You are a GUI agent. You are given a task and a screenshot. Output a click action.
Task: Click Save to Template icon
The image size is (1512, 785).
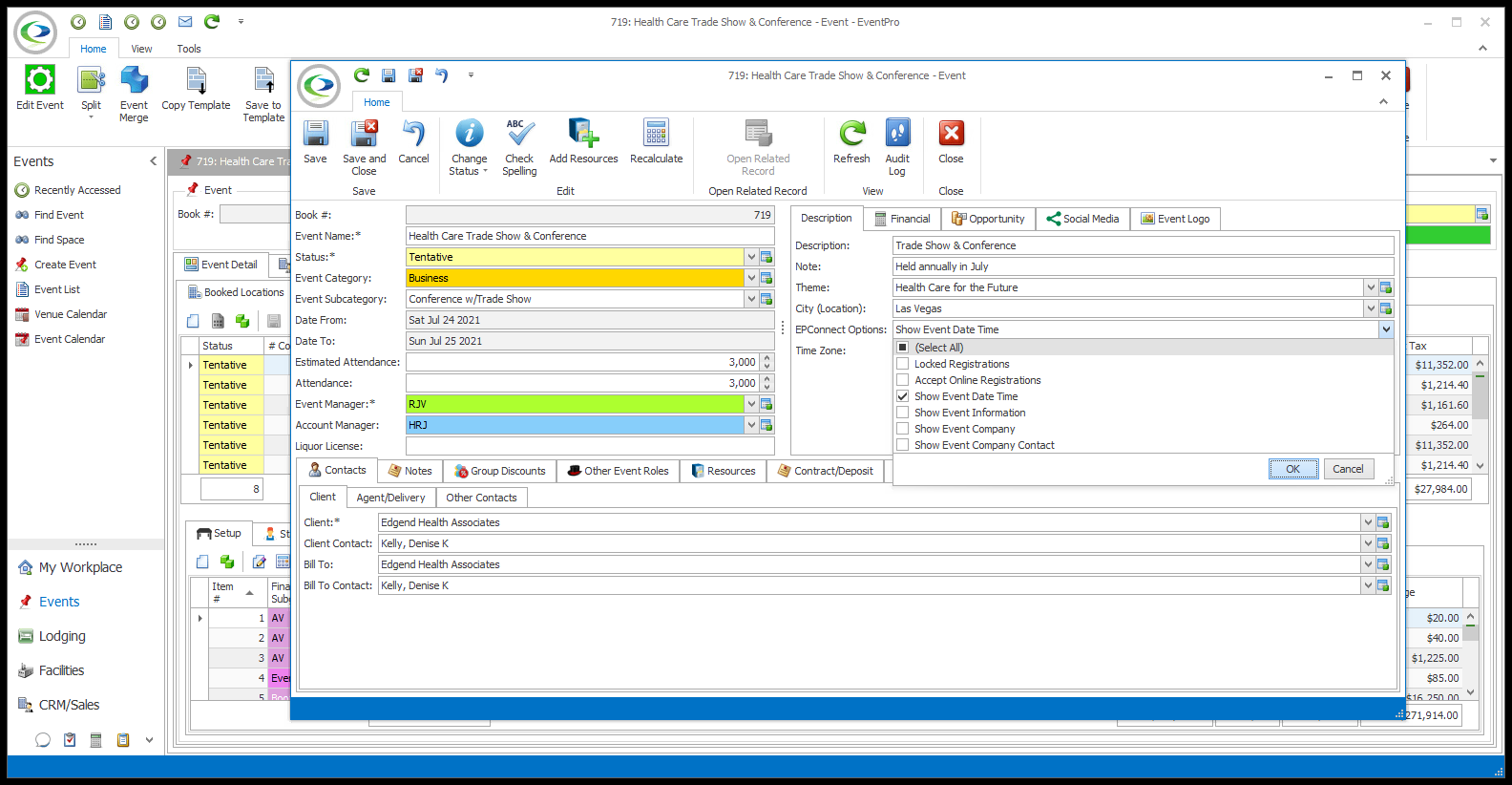(x=263, y=95)
